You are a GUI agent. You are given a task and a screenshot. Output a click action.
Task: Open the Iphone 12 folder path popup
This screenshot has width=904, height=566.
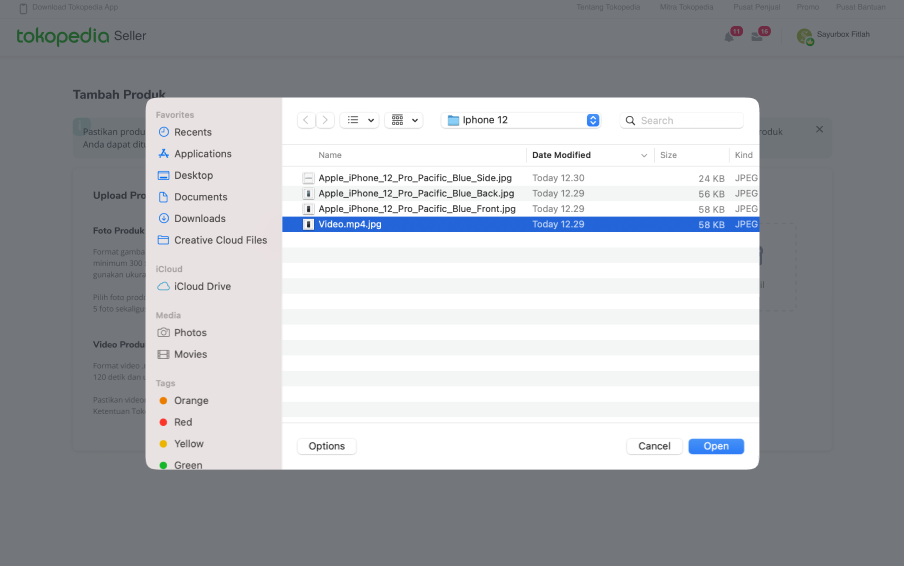pyautogui.click(x=521, y=120)
